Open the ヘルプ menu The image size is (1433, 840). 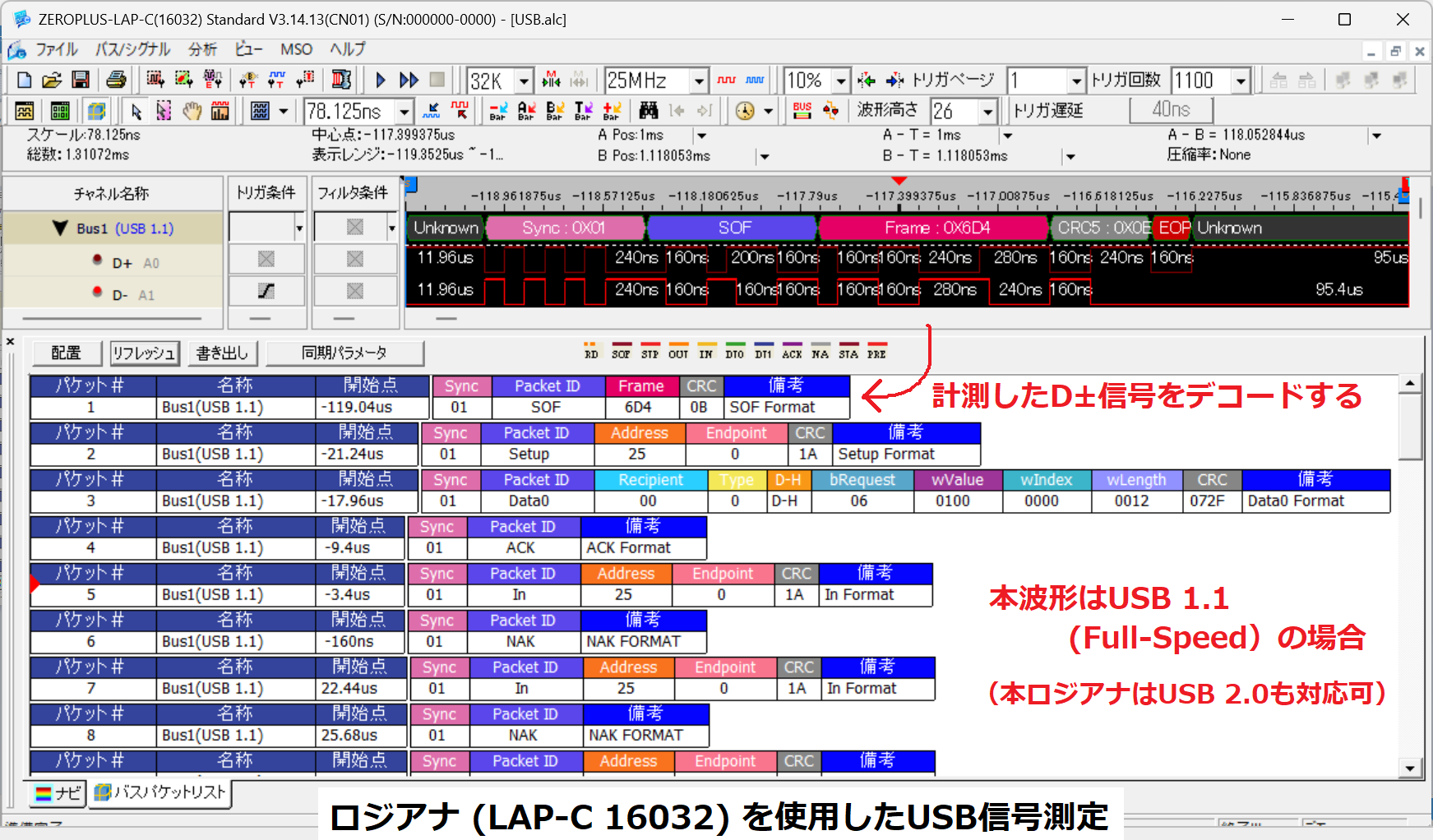347,50
